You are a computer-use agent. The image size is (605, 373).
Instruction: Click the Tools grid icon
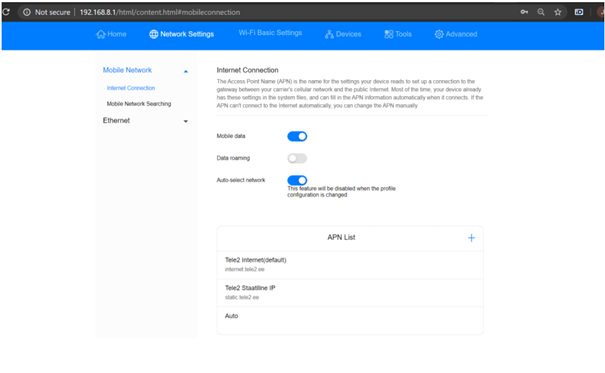pyautogui.click(x=389, y=34)
